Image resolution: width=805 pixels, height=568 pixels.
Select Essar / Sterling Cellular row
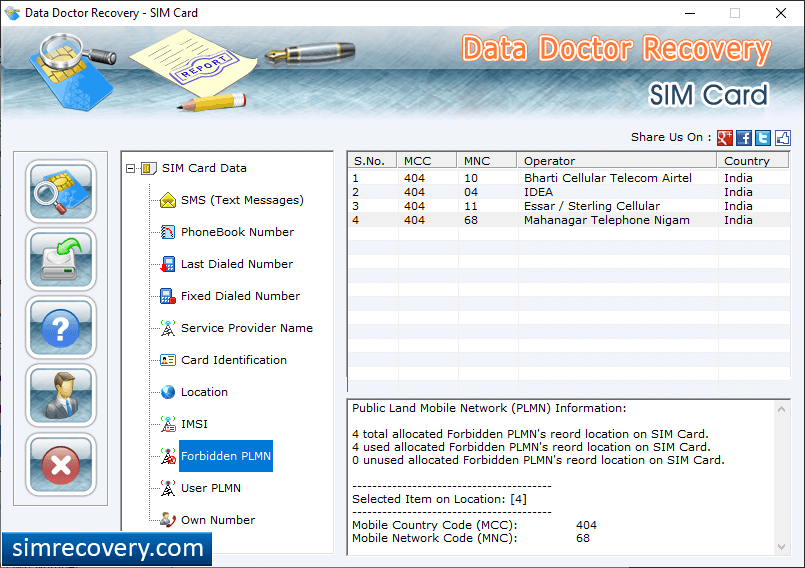coord(569,206)
